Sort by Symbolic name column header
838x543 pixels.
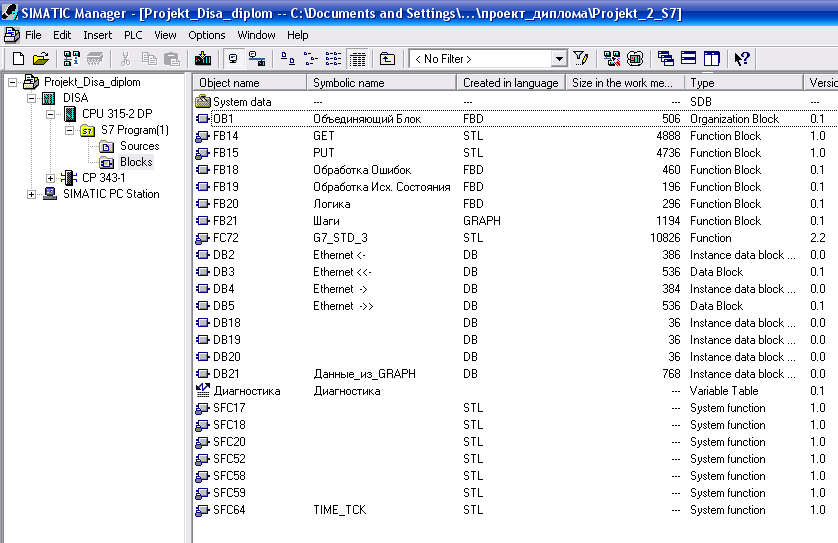pos(382,83)
